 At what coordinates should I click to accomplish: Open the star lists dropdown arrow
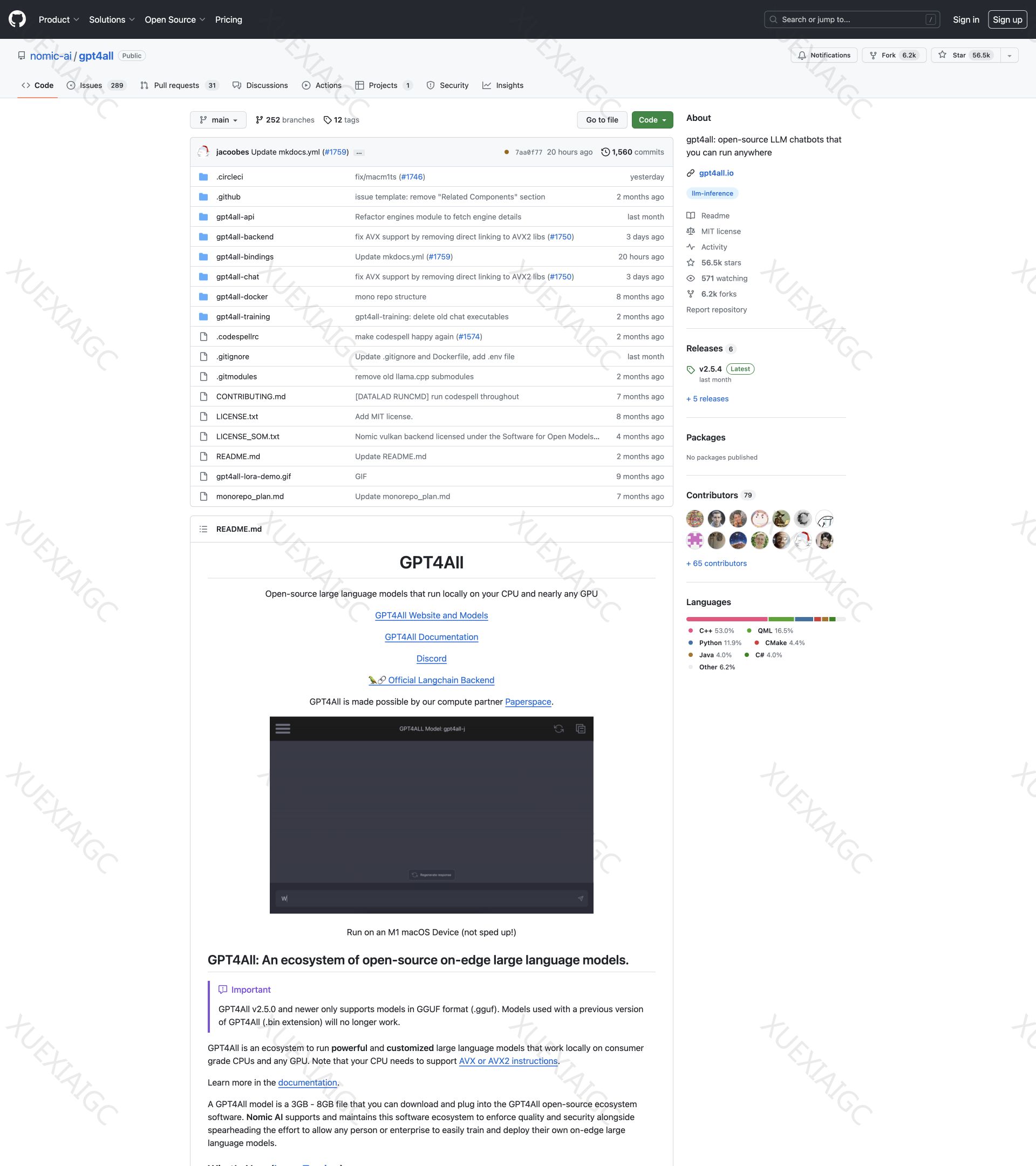[x=1009, y=56]
